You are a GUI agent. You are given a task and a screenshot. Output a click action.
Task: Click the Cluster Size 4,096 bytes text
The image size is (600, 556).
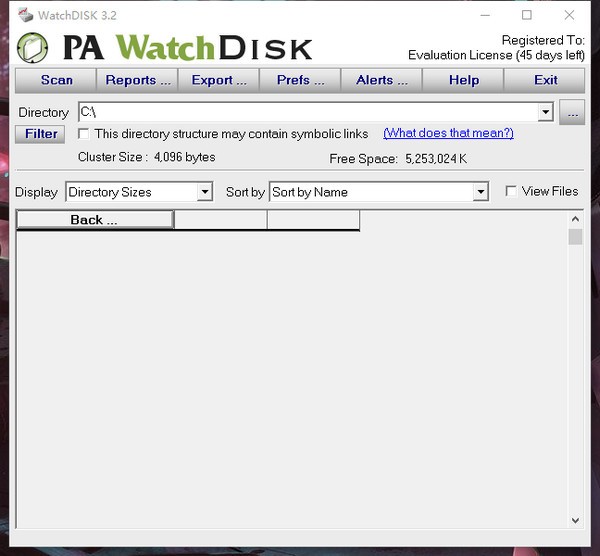pos(147,157)
